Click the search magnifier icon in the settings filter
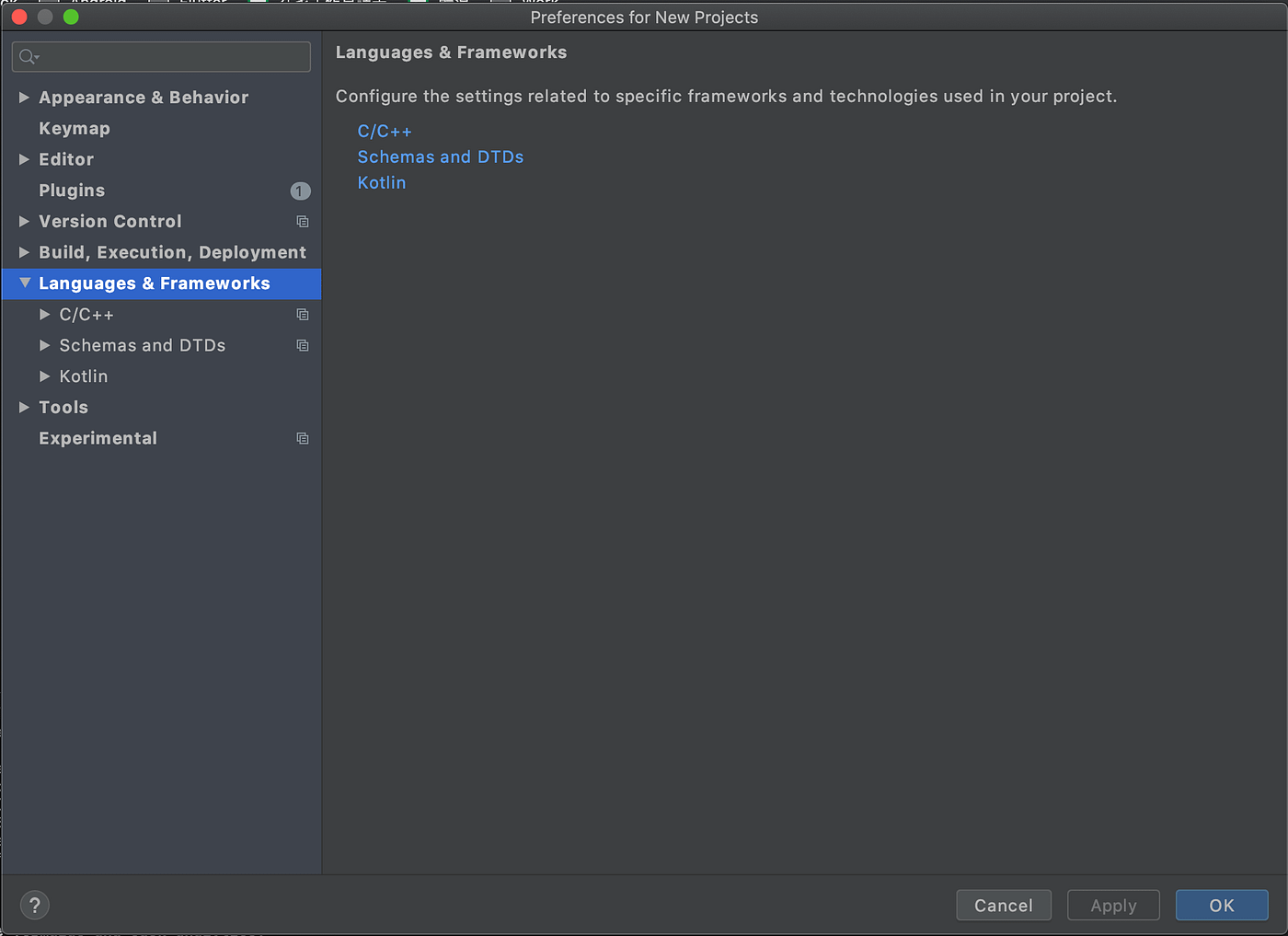The image size is (1288, 936). point(29,57)
